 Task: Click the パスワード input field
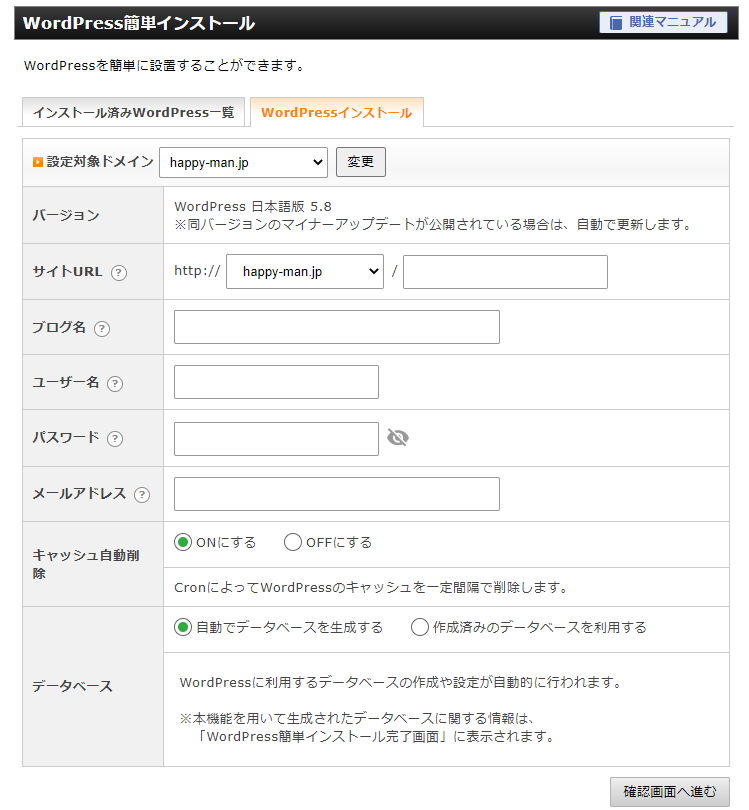point(276,439)
